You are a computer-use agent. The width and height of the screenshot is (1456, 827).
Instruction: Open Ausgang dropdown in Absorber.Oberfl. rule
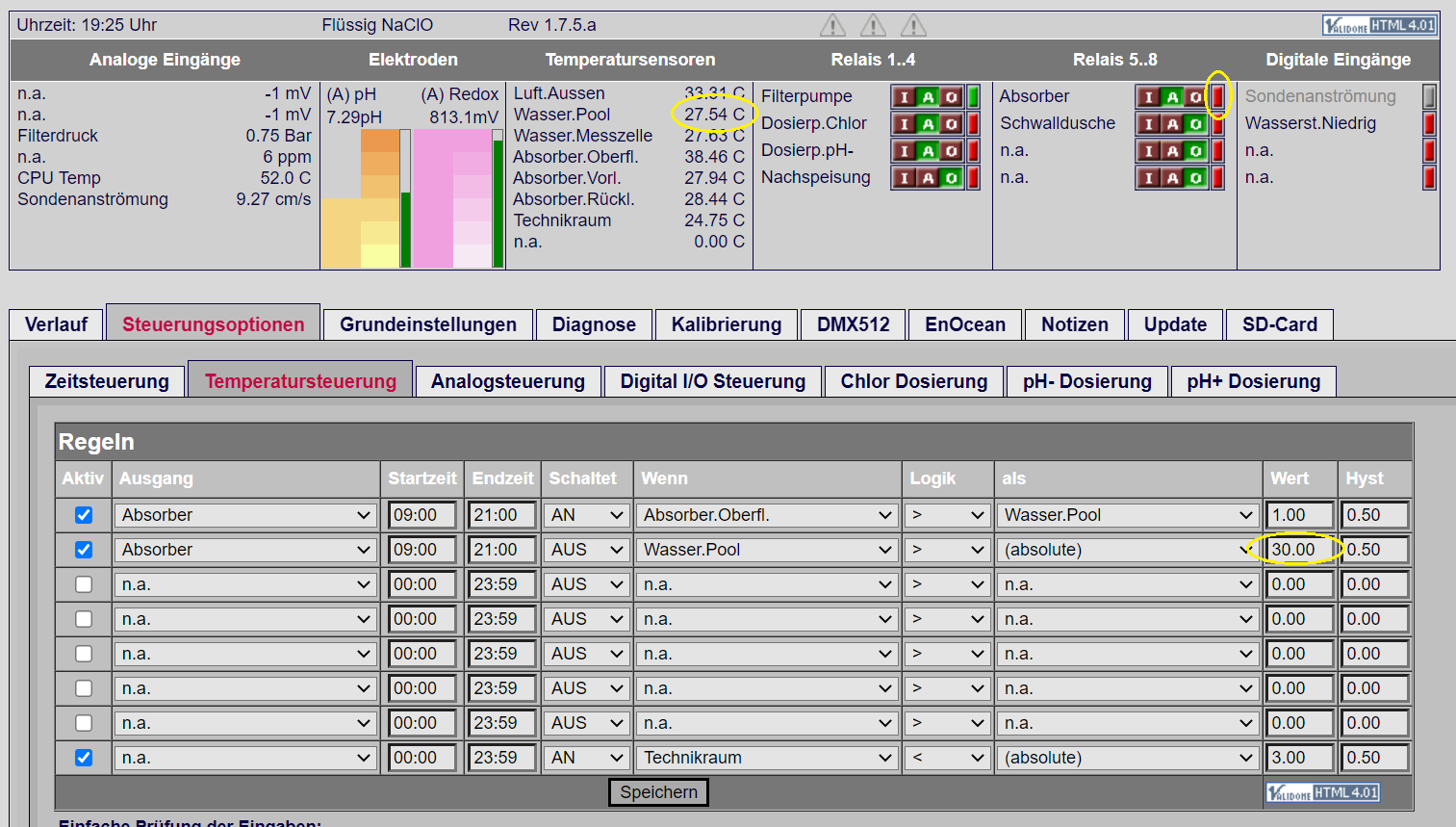pyautogui.click(x=245, y=515)
